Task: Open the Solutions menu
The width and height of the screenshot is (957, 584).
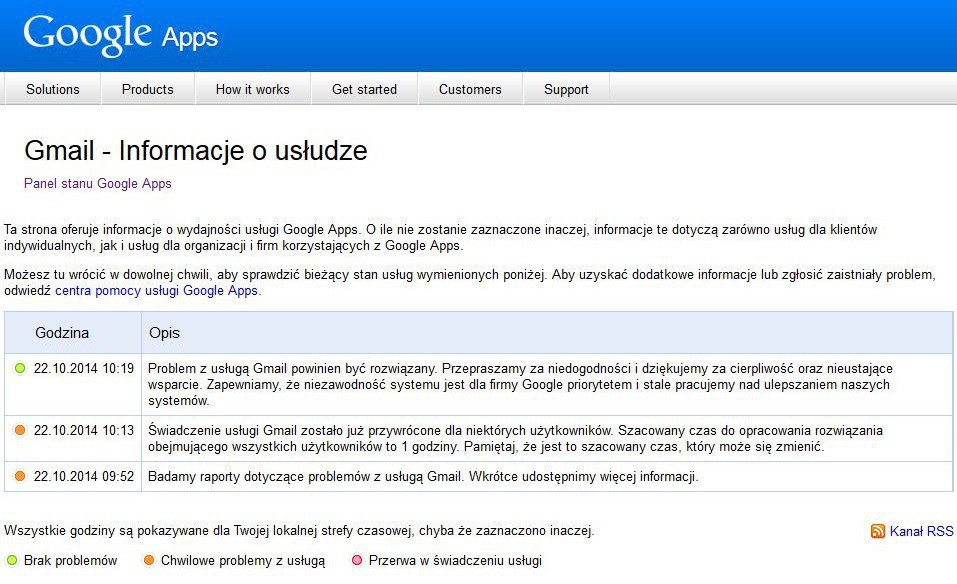Action: (x=52, y=89)
